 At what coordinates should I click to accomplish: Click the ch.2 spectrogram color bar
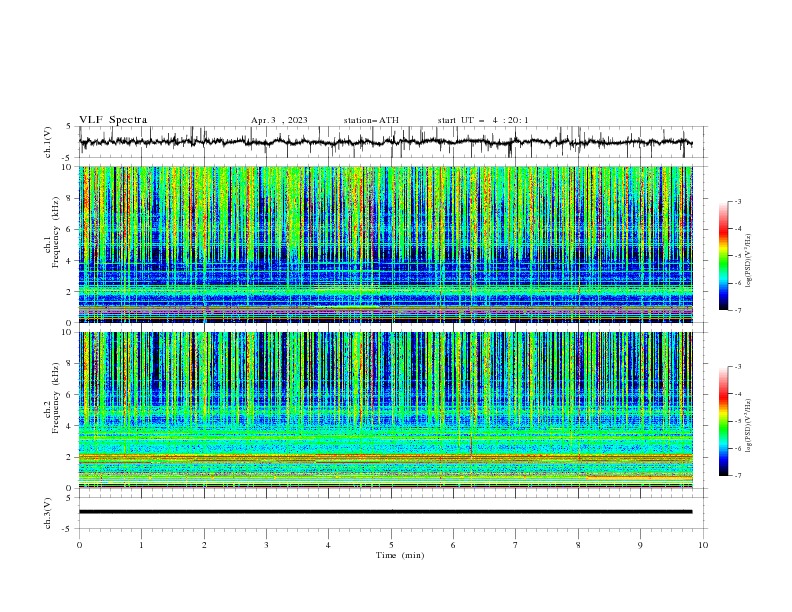[723, 421]
